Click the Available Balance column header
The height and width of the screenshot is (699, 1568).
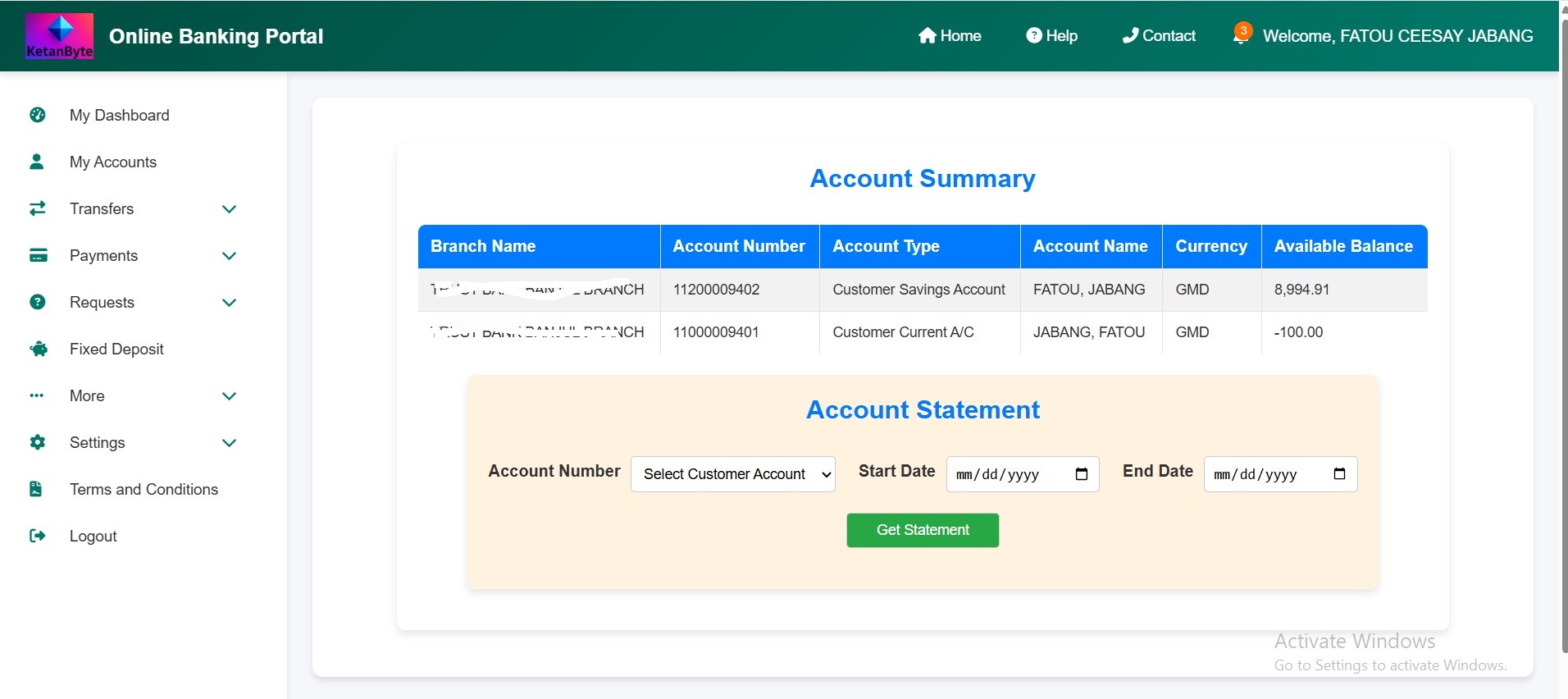click(x=1343, y=246)
